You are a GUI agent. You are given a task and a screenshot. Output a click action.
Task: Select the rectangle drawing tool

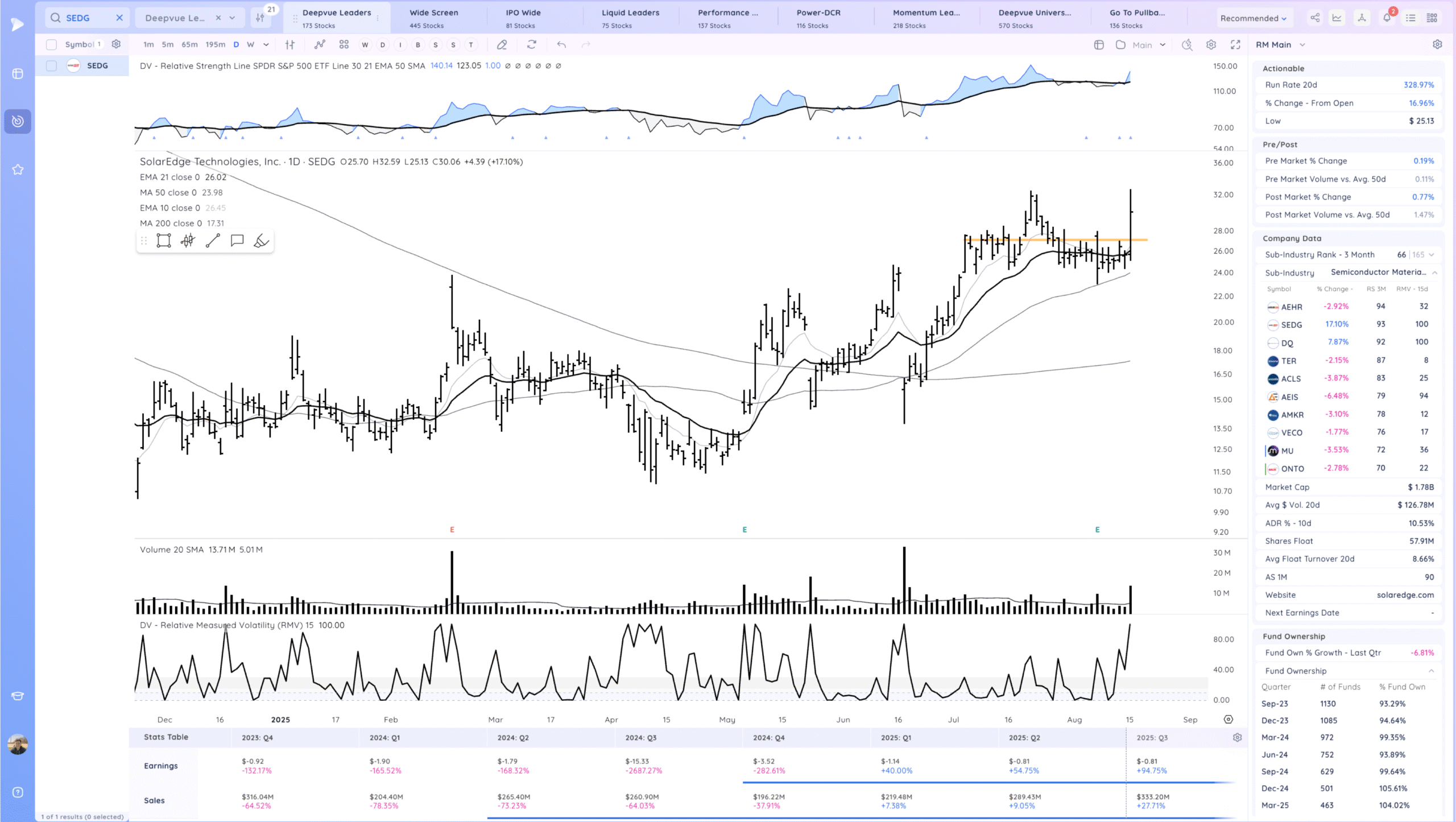click(x=164, y=241)
